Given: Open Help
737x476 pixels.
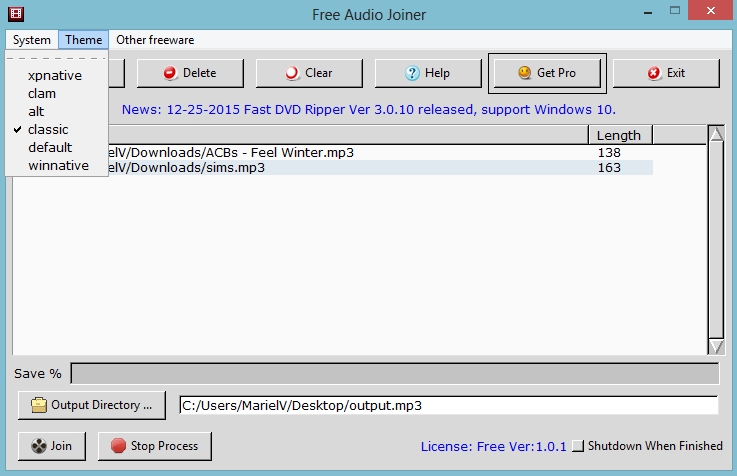Looking at the screenshot, I should pyautogui.click(x=428, y=73).
